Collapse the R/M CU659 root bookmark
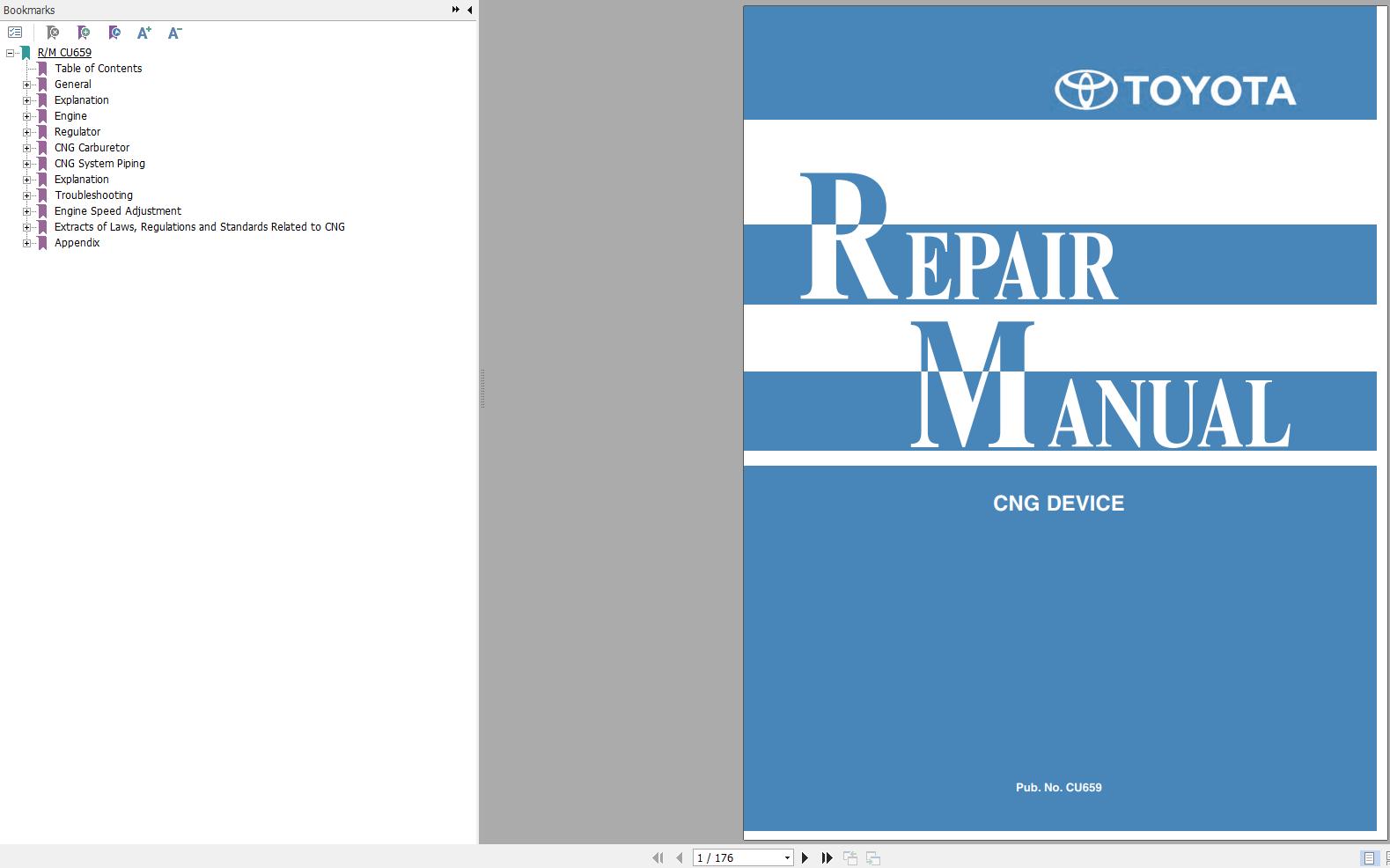Viewport: 1390px width, 868px height. pos(10,53)
